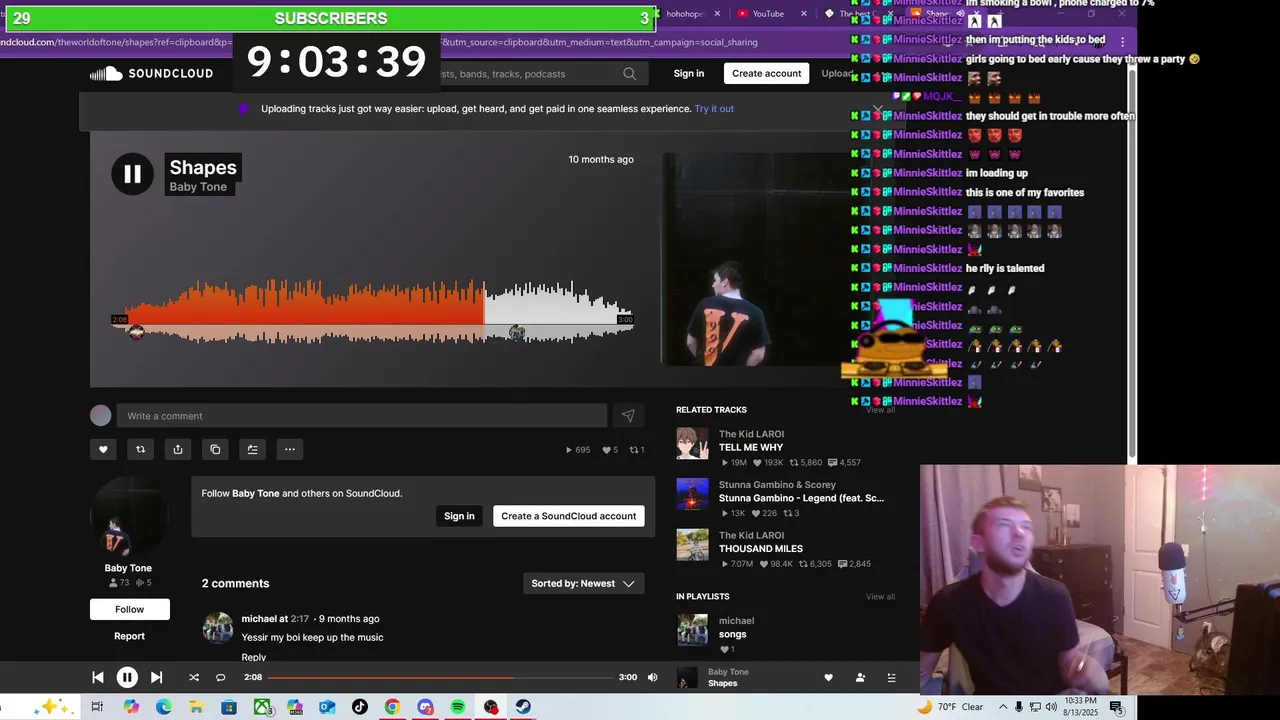Open Spotify from the taskbar
1280x720 pixels.
point(458,707)
